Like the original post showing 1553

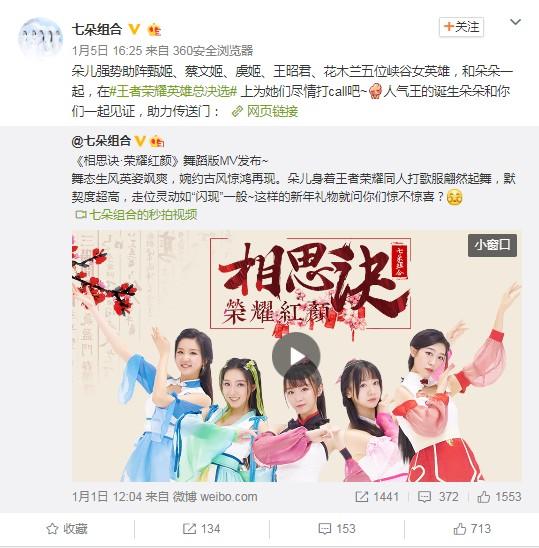pyautogui.click(x=499, y=497)
